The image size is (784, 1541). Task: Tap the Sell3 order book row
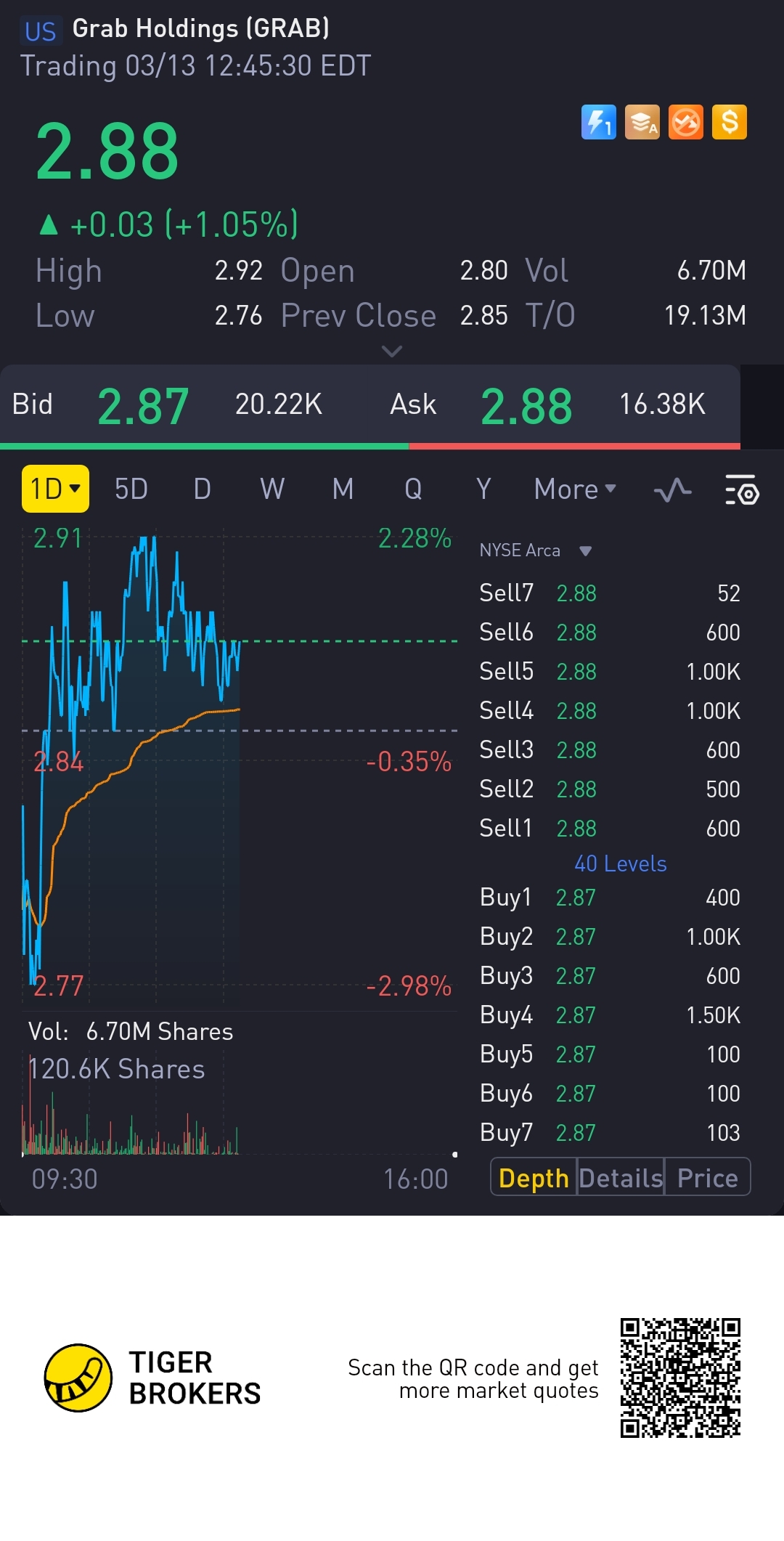pos(610,750)
